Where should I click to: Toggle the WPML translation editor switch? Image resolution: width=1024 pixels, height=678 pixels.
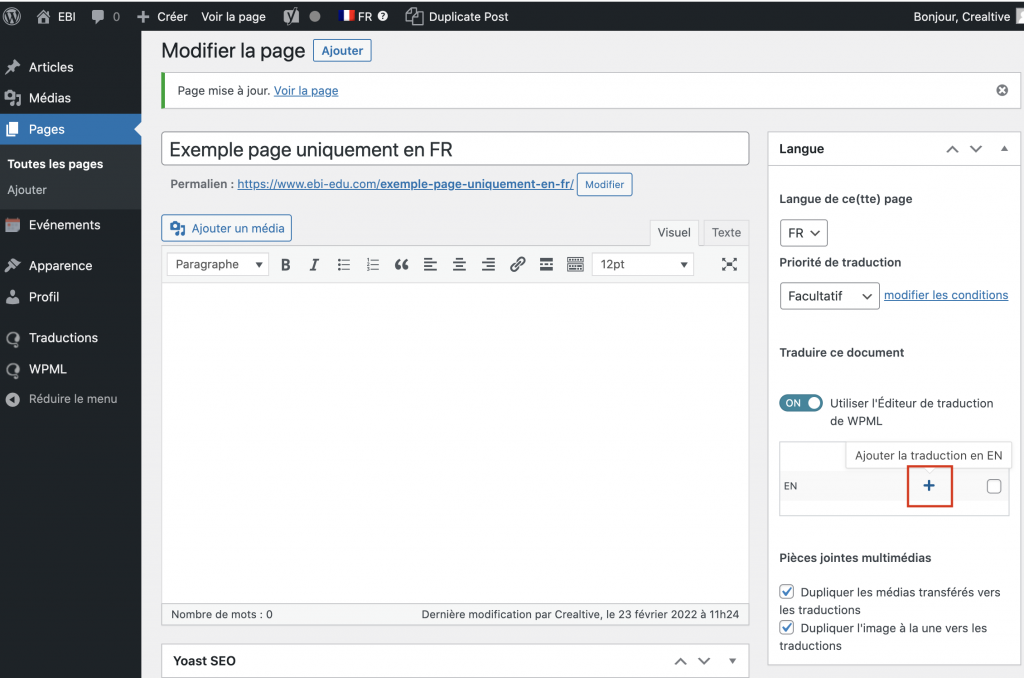(801, 403)
